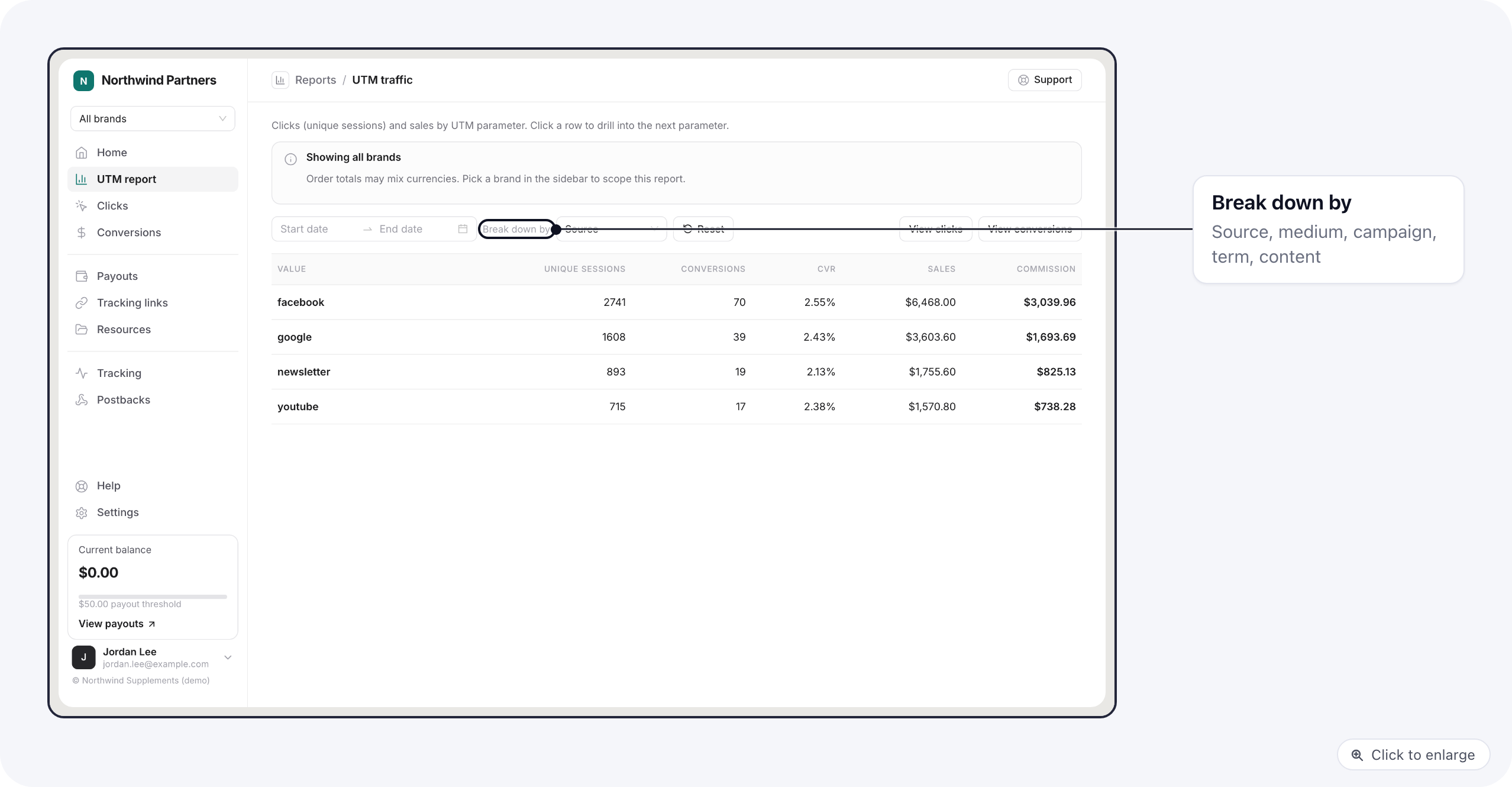Click the Start date input field
Viewport: 1512px width, 787px height.
coord(316,229)
